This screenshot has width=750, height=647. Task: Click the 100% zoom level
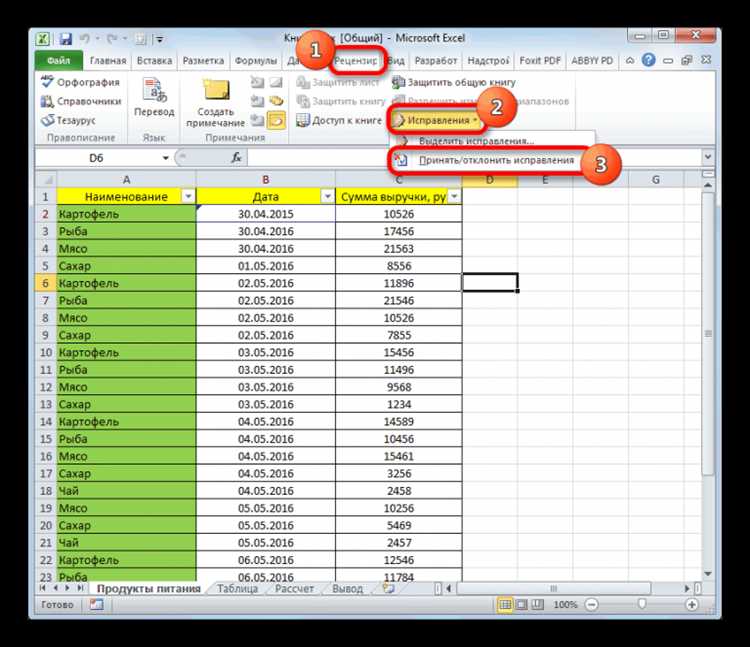point(565,605)
